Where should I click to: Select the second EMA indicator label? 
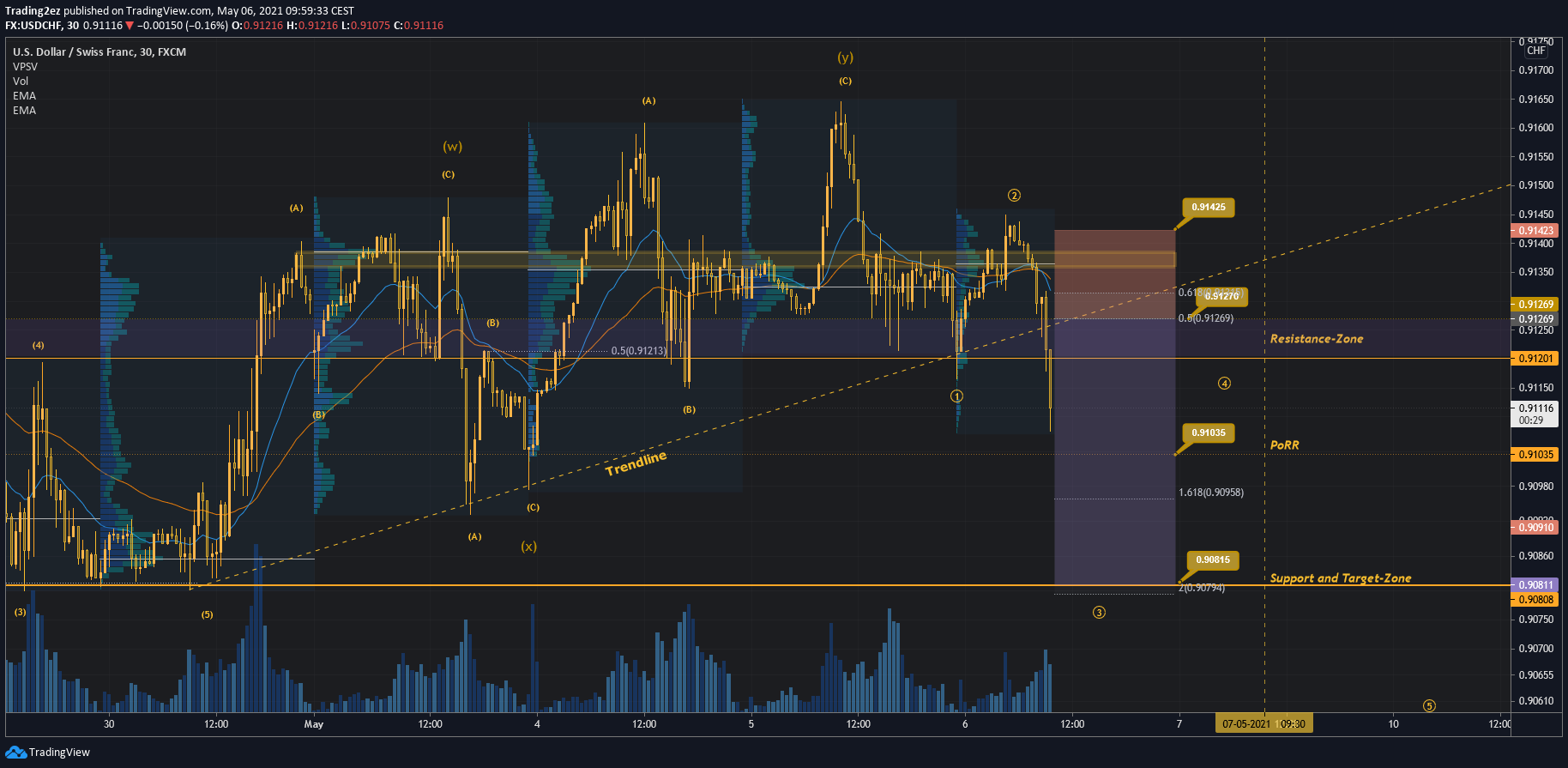coord(24,110)
